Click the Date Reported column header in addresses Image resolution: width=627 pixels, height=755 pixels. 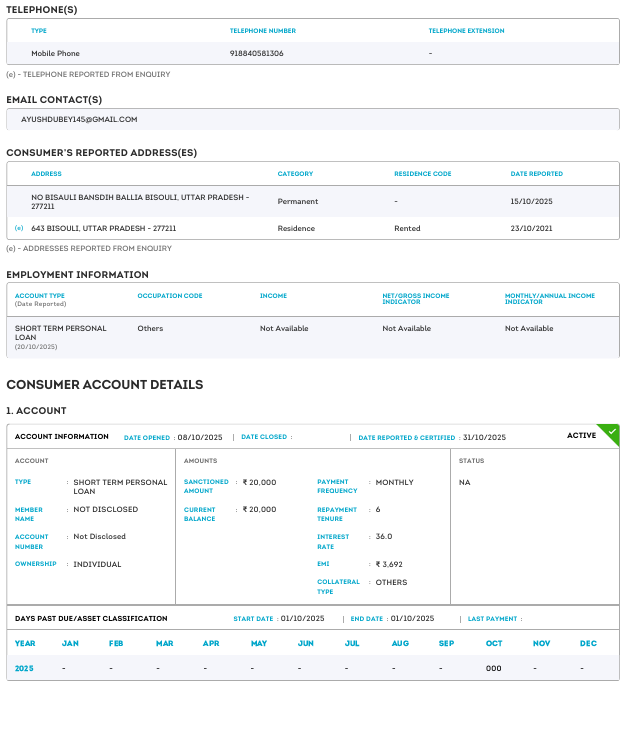(536, 174)
